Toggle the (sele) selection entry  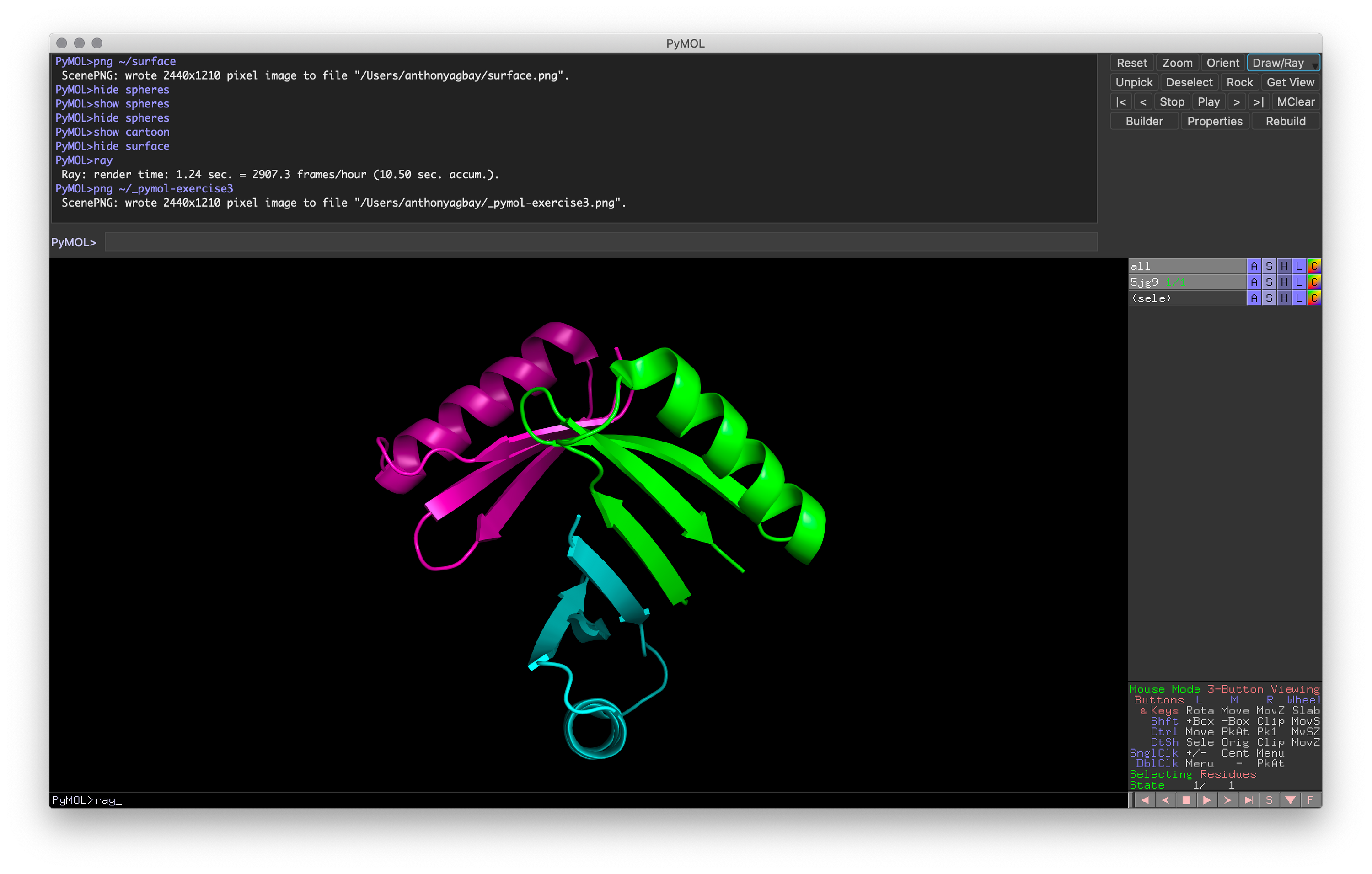(x=1187, y=298)
